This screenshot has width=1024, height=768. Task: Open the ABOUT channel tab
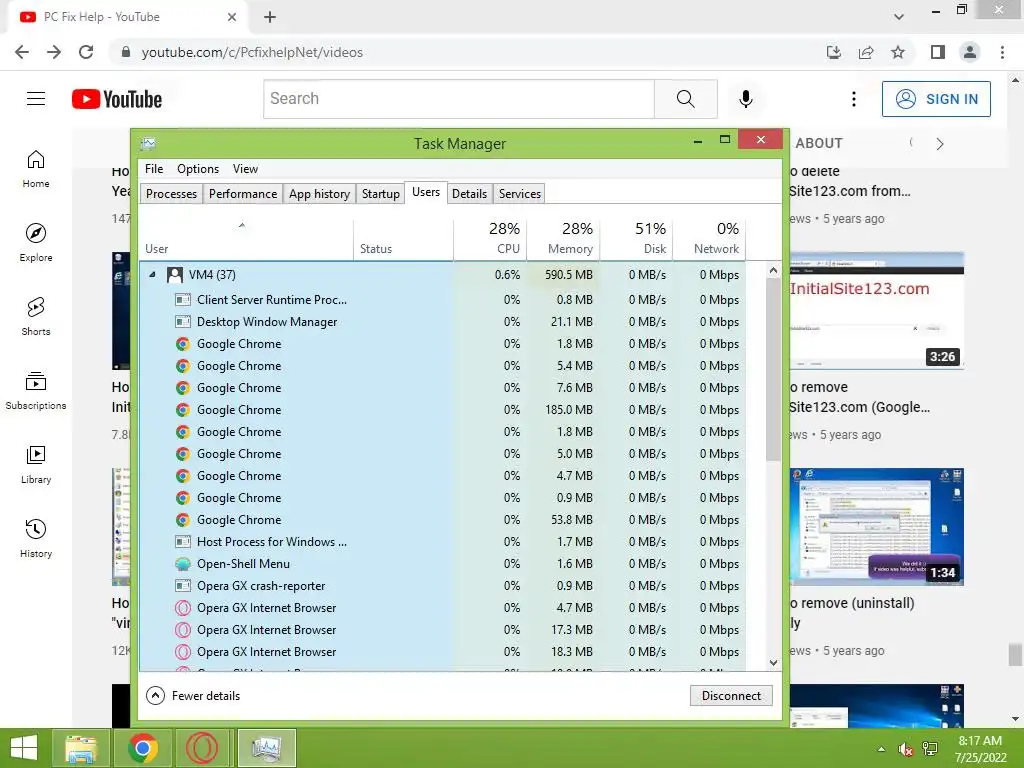819,143
